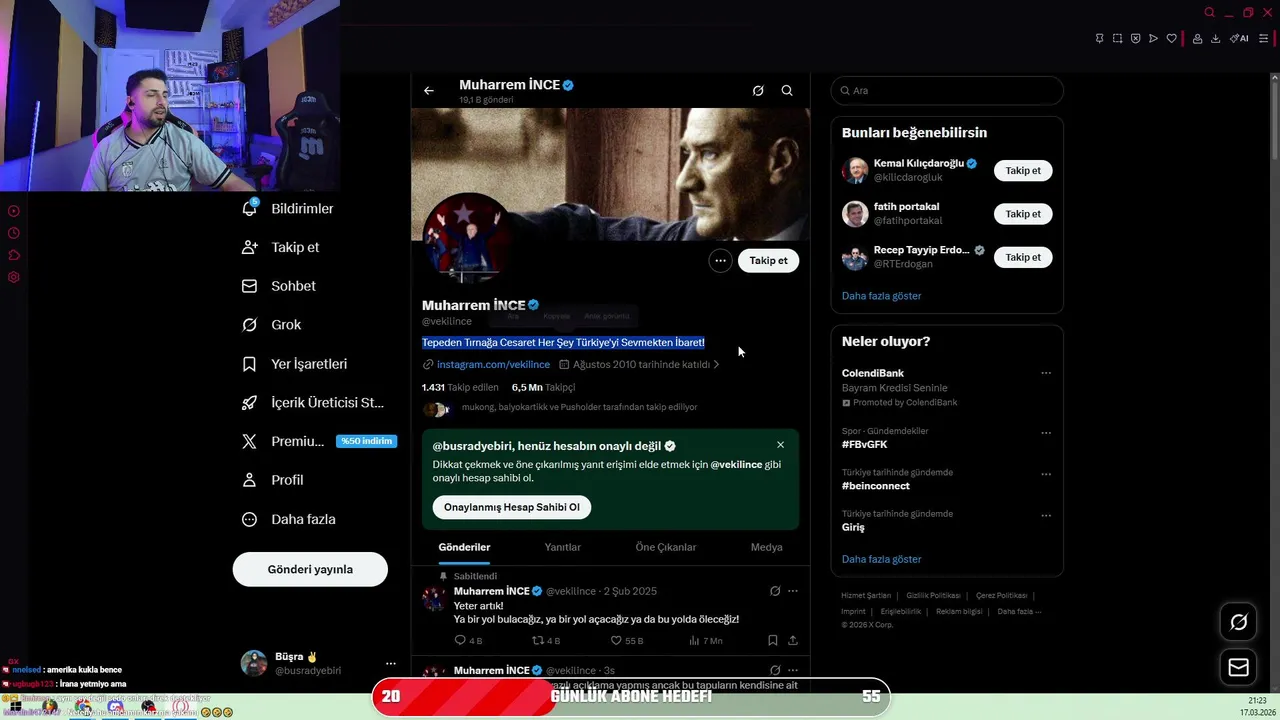Viewport: 1280px width, 720px height.
Task: Like the pinned post with 55 B likes
Action: tap(627, 640)
